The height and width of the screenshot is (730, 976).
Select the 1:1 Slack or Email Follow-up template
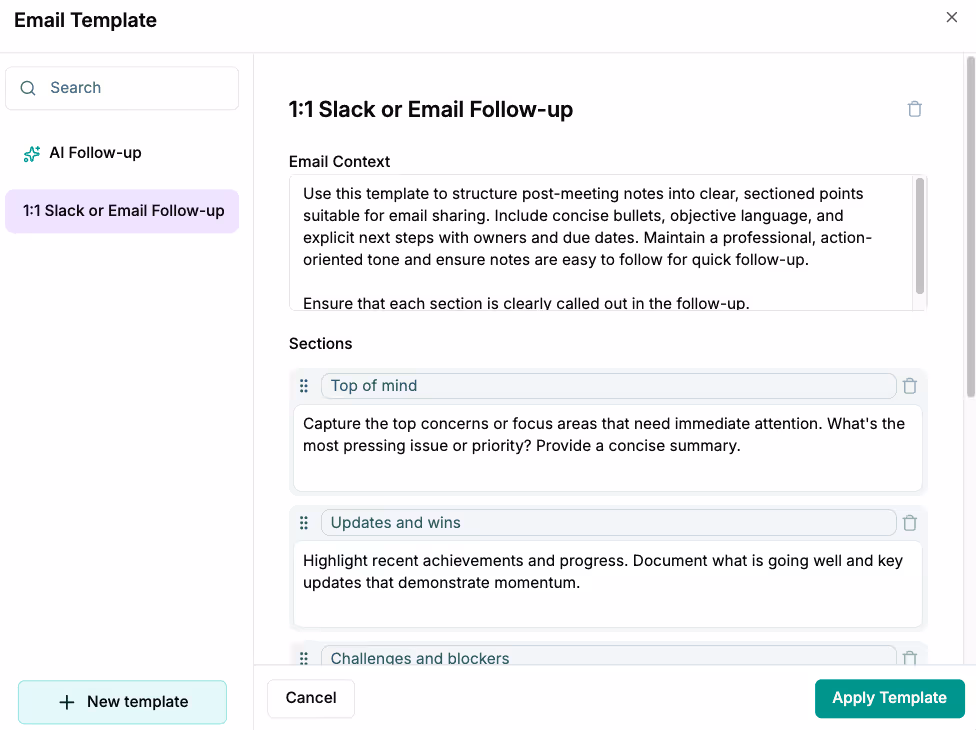coord(121,211)
